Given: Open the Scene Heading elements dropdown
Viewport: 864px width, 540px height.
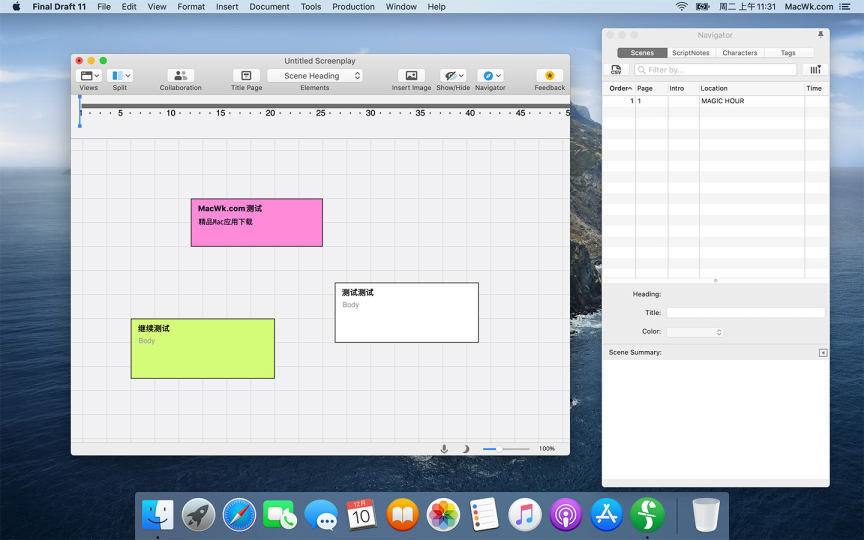Looking at the screenshot, I should tap(315, 75).
